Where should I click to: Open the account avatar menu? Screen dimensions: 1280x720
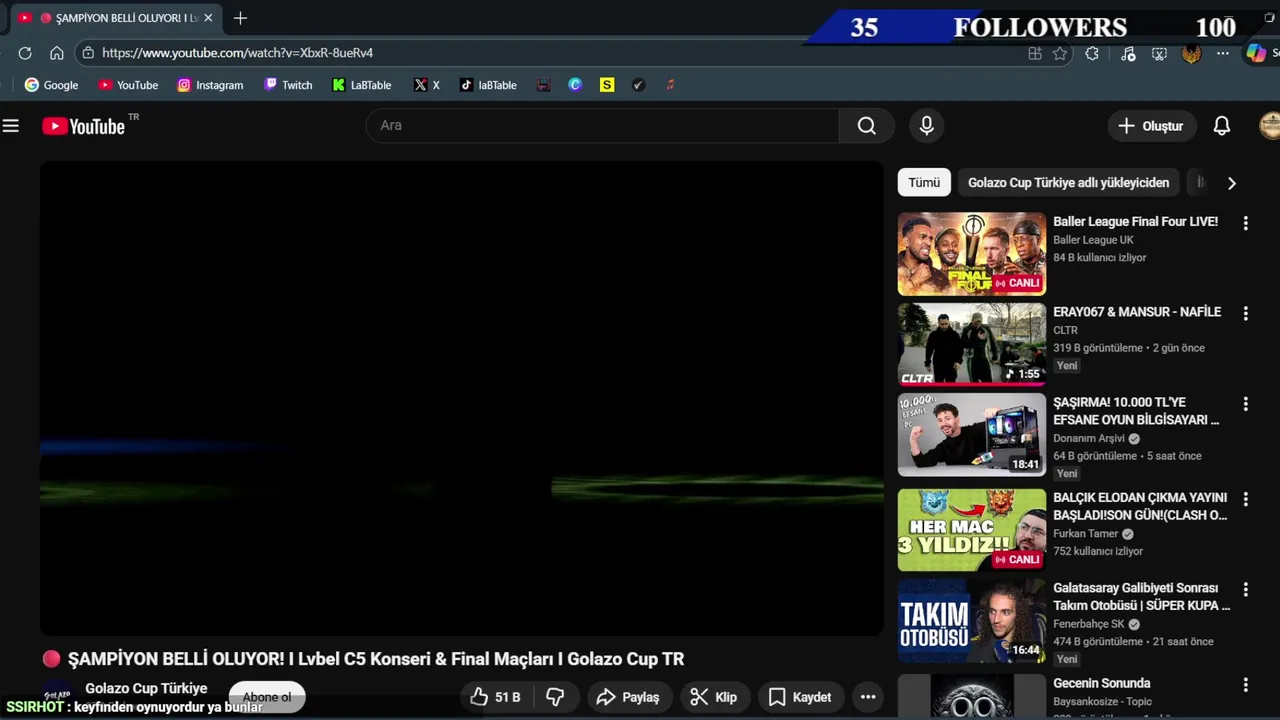[1270, 126]
